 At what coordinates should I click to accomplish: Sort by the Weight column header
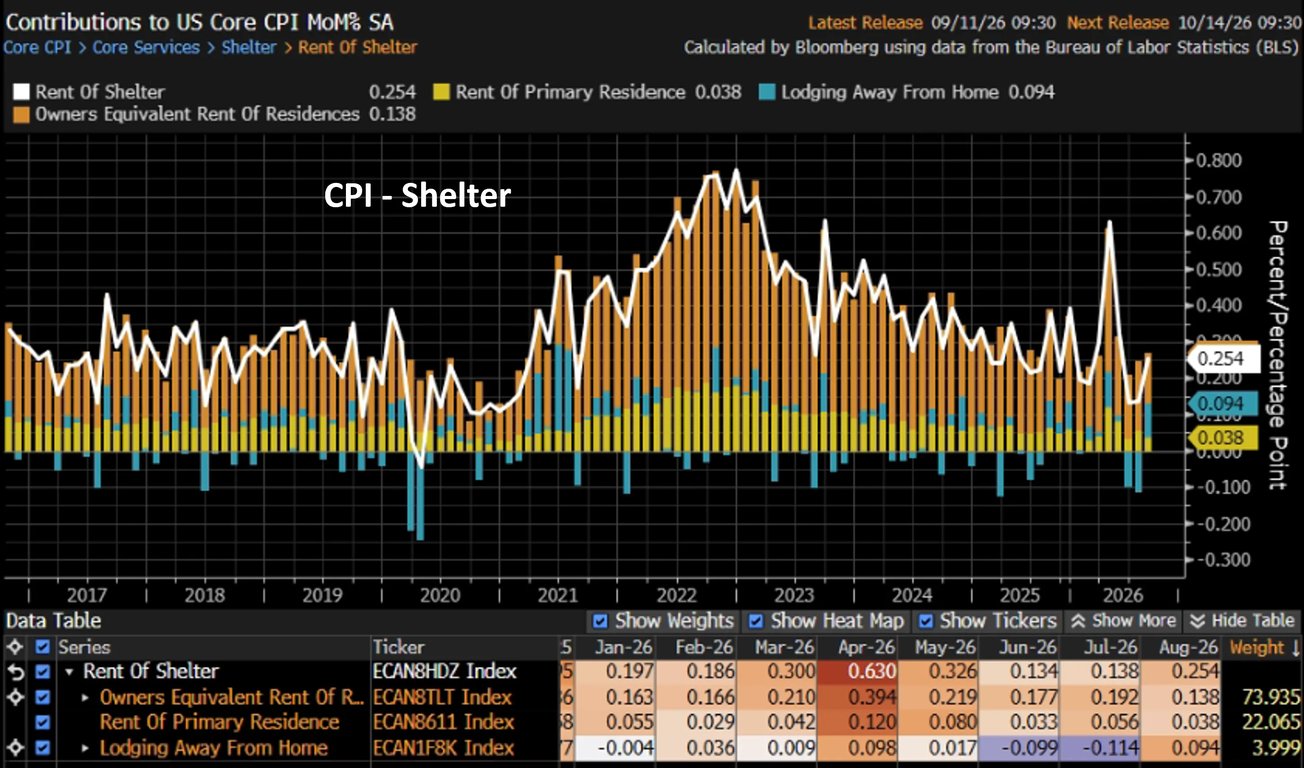pyautogui.click(x=1263, y=647)
